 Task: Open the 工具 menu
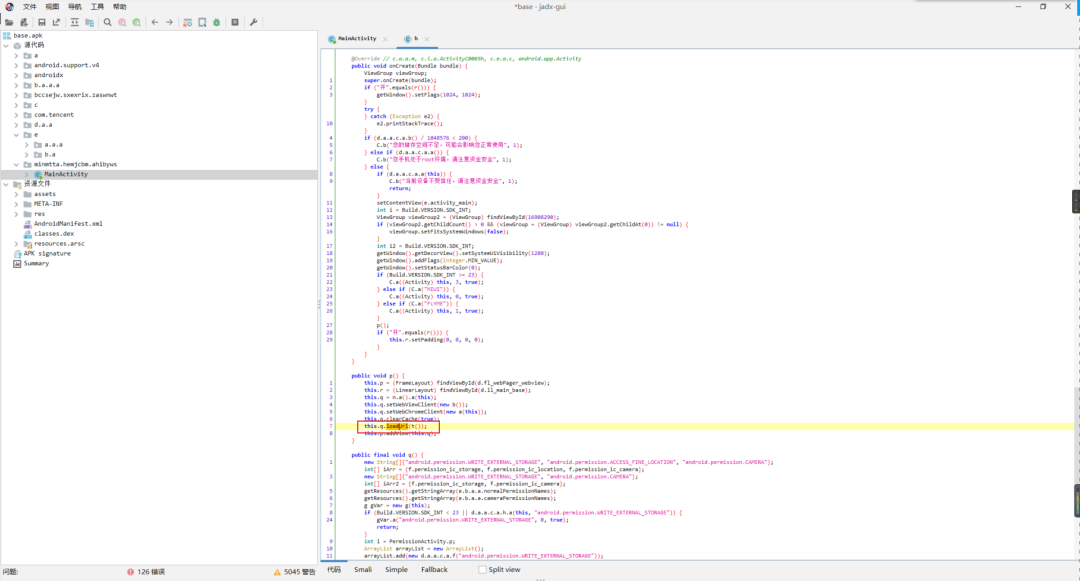(x=97, y=7)
